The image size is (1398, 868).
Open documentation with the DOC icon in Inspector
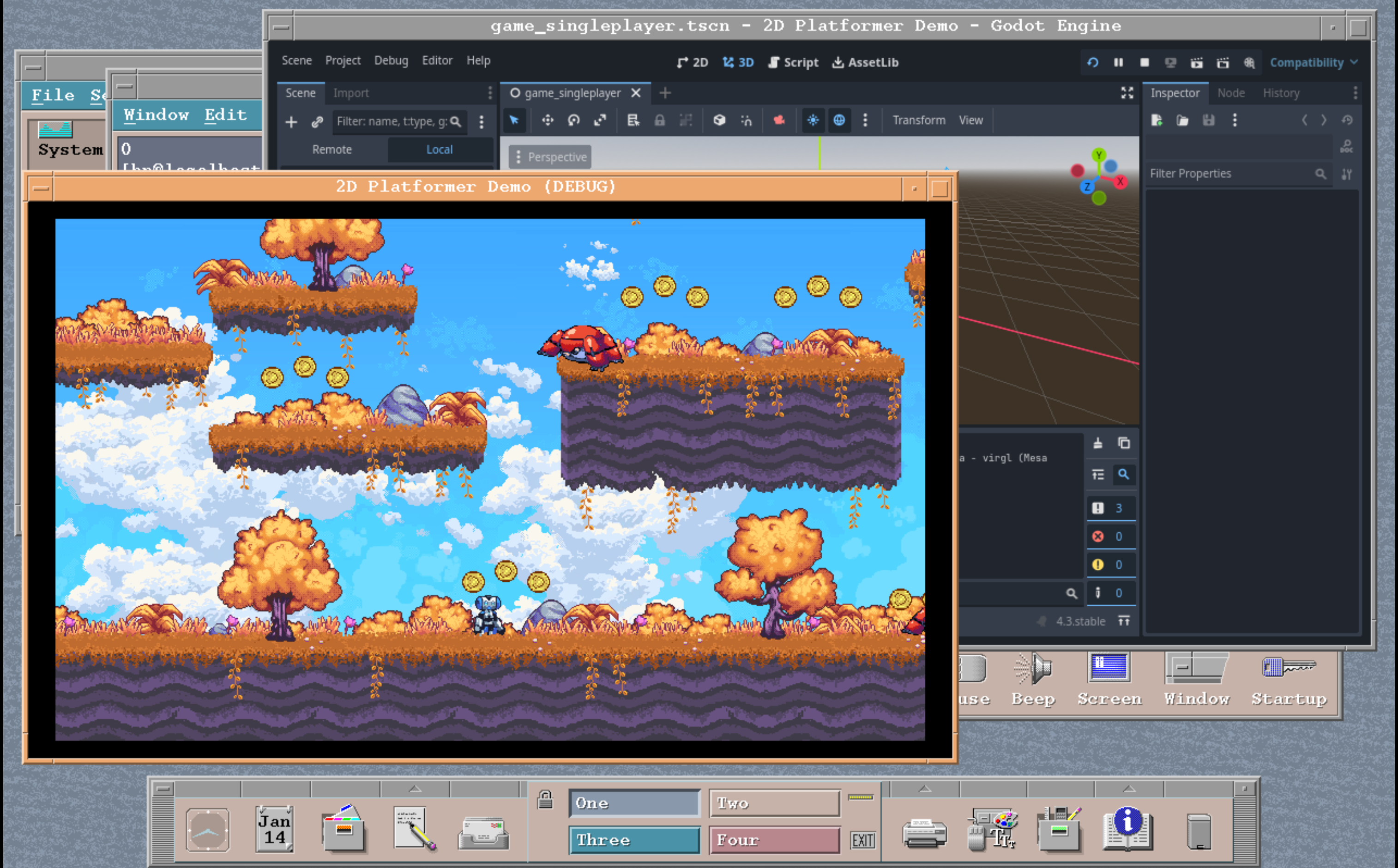pos(1346,147)
